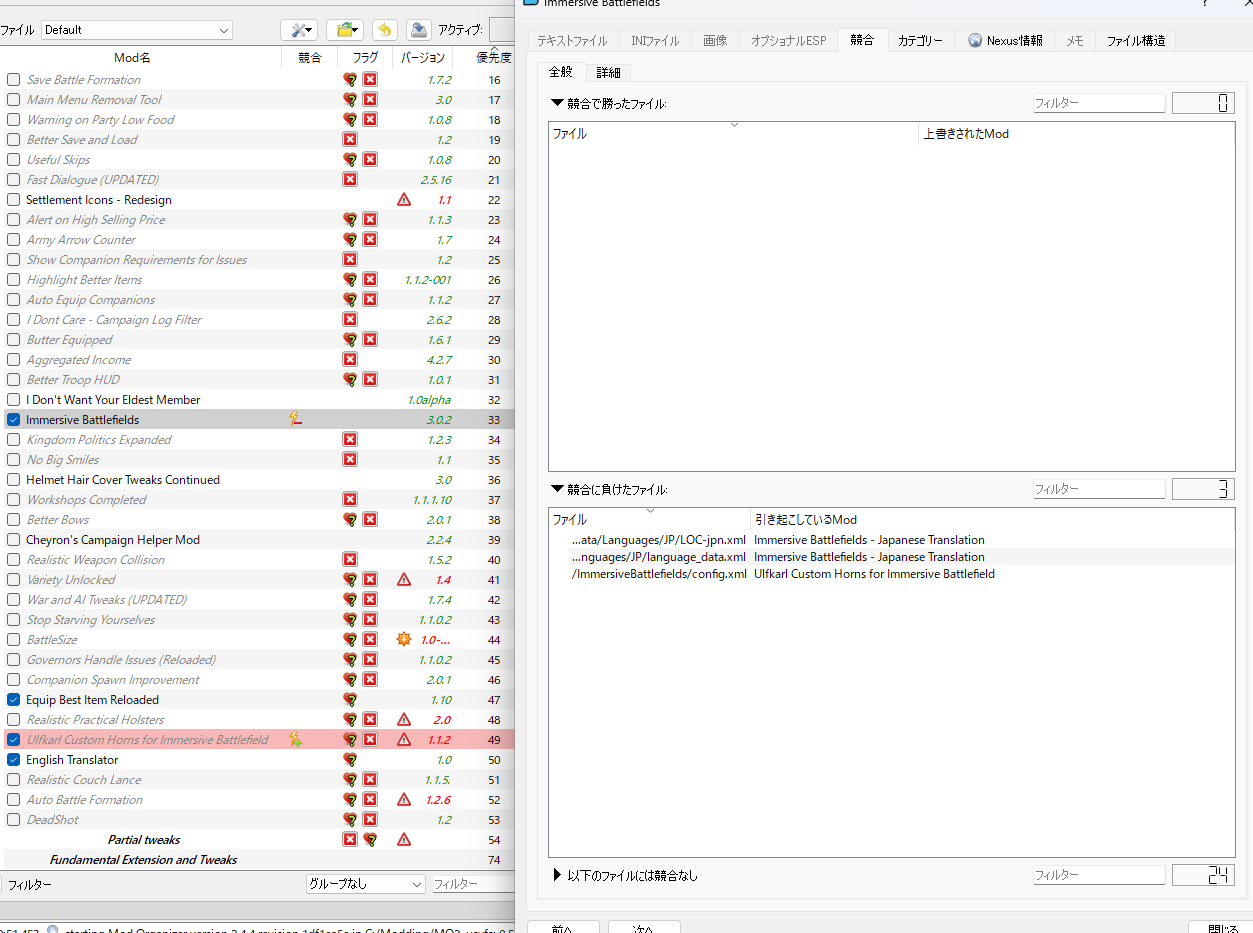1253x933 pixels.
Task: Open the オプショナルESP tab
Action: pos(789,41)
